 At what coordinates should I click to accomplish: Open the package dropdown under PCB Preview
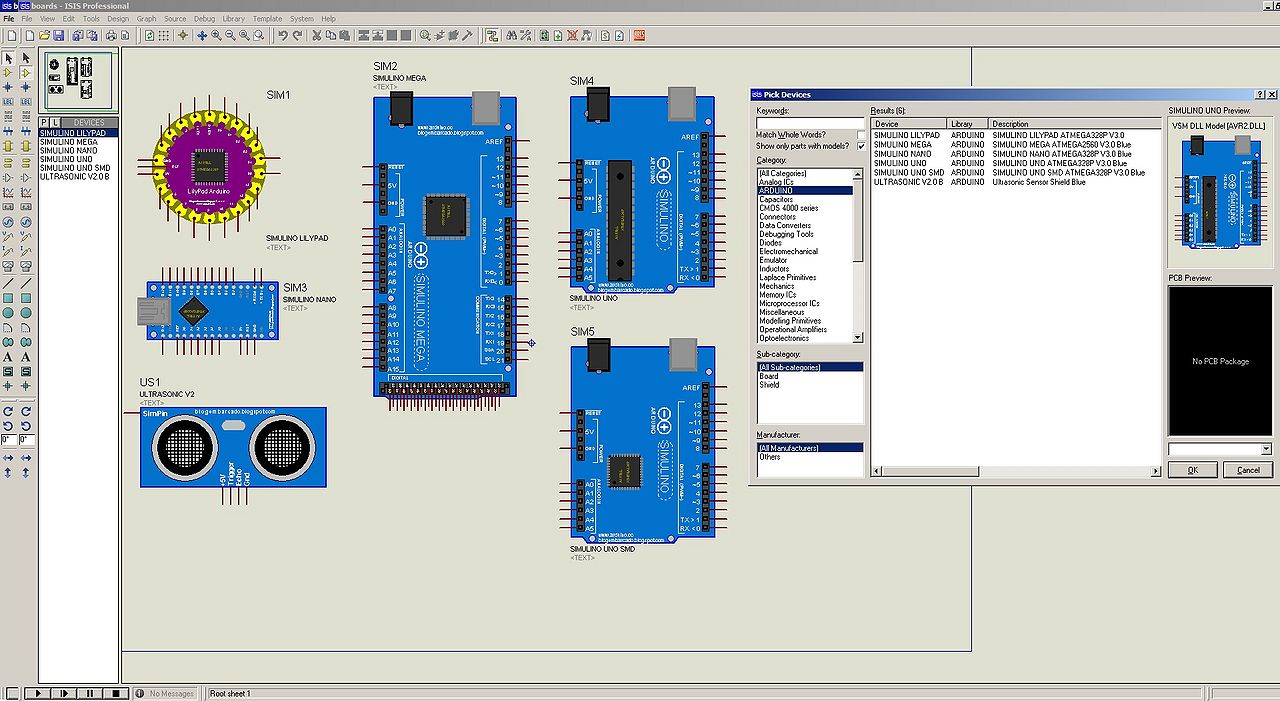(1266, 450)
